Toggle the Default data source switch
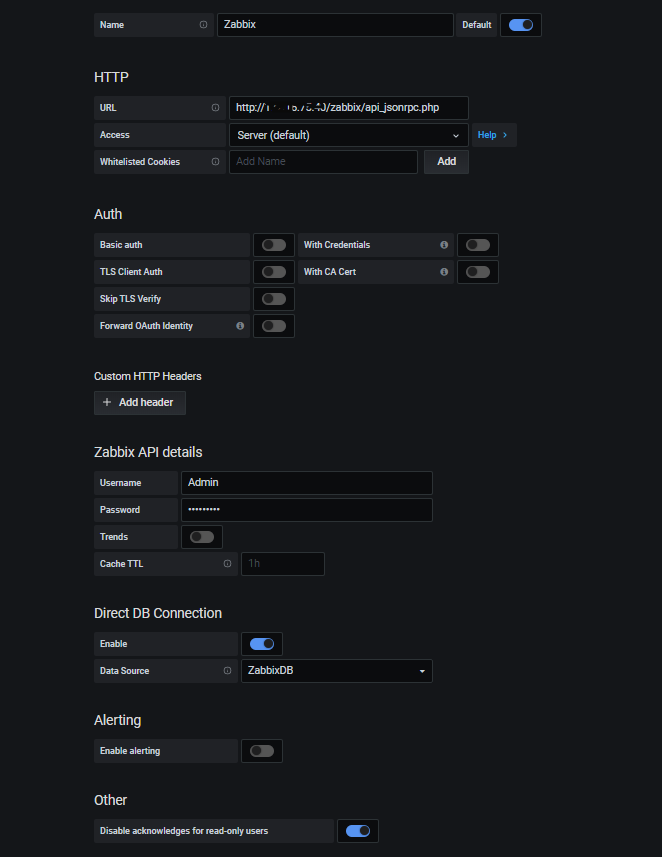Screen dimensions: 662x857 [520, 24]
